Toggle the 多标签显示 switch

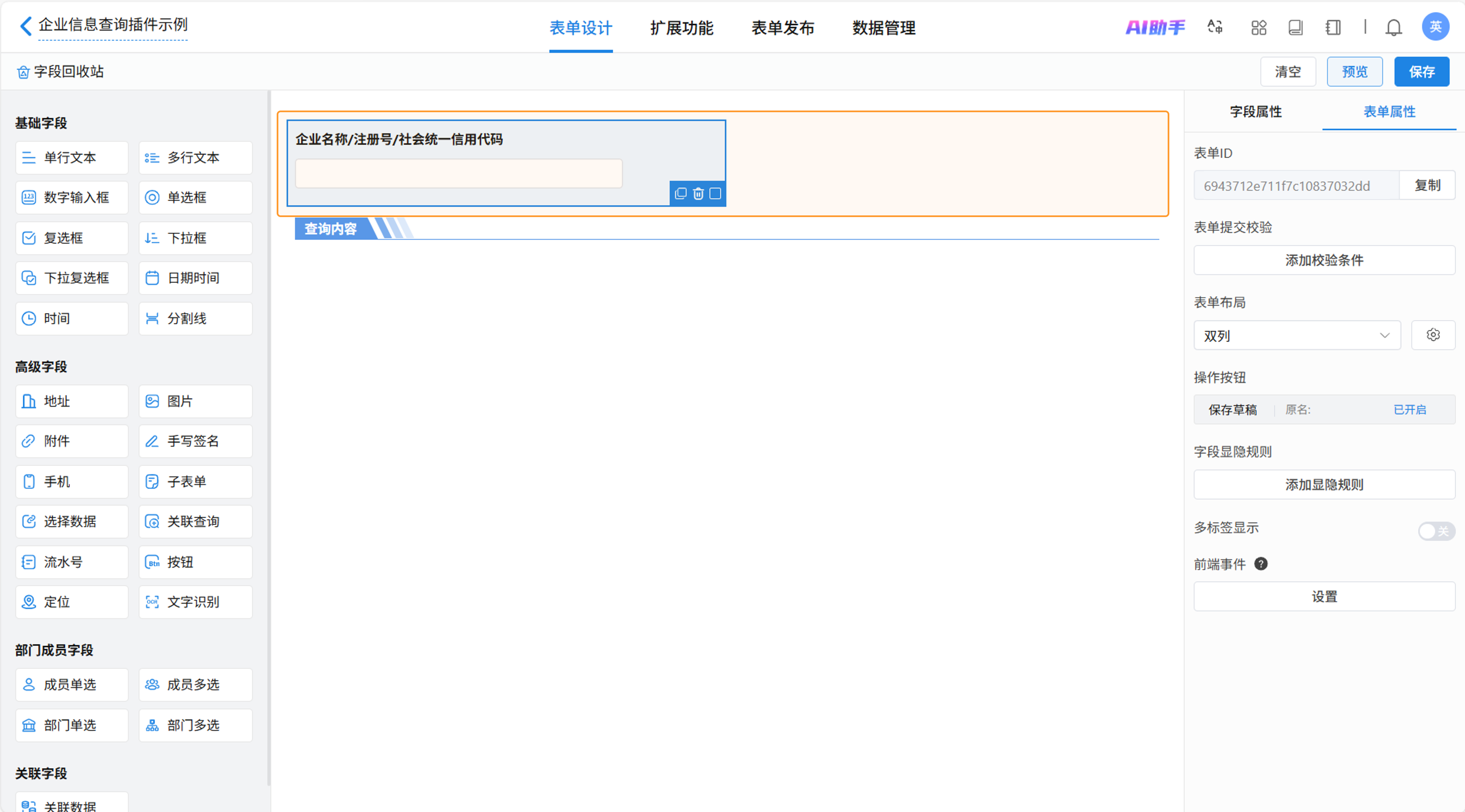(1436, 531)
